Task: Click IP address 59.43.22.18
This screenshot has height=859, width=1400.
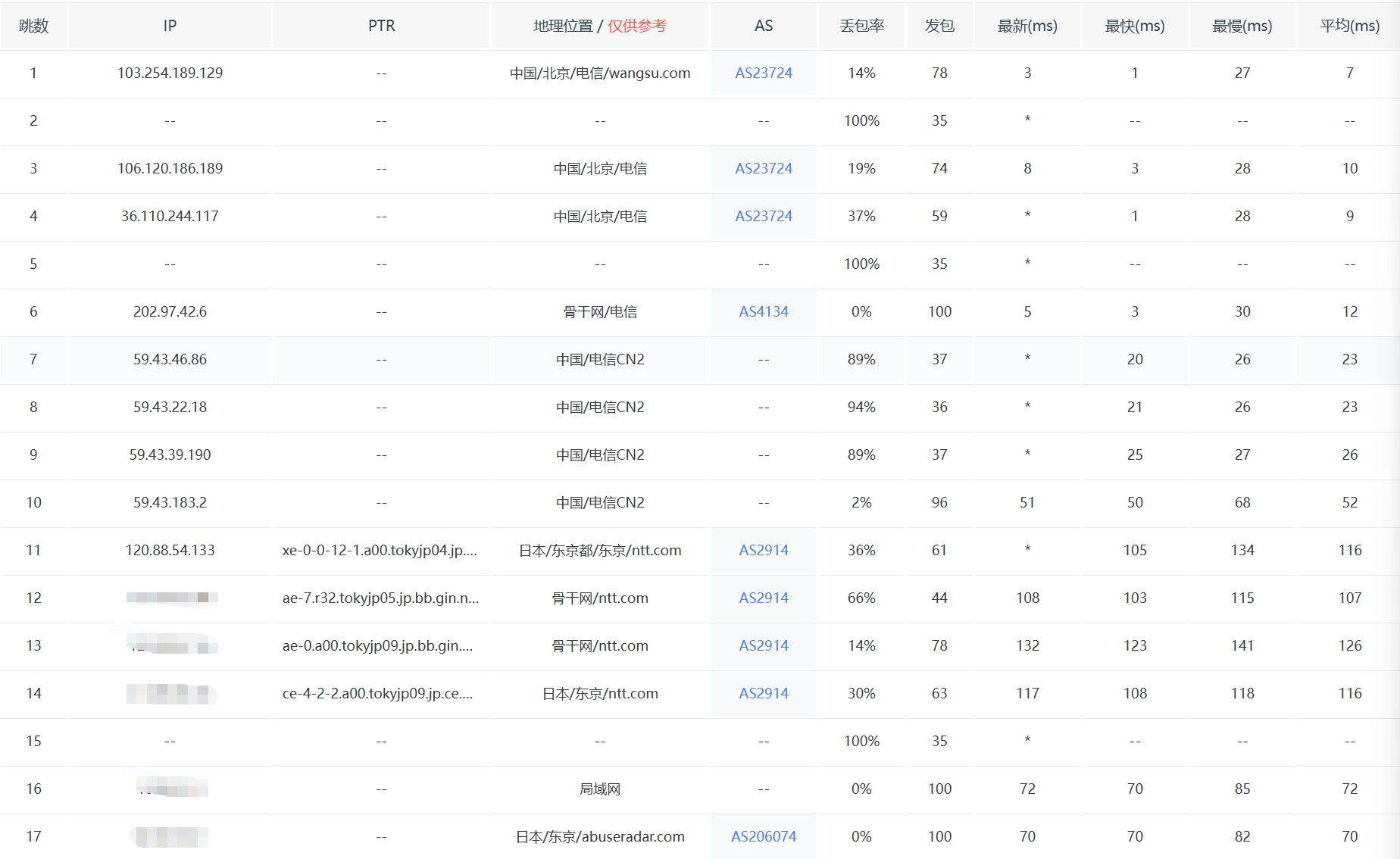Action: pos(170,407)
